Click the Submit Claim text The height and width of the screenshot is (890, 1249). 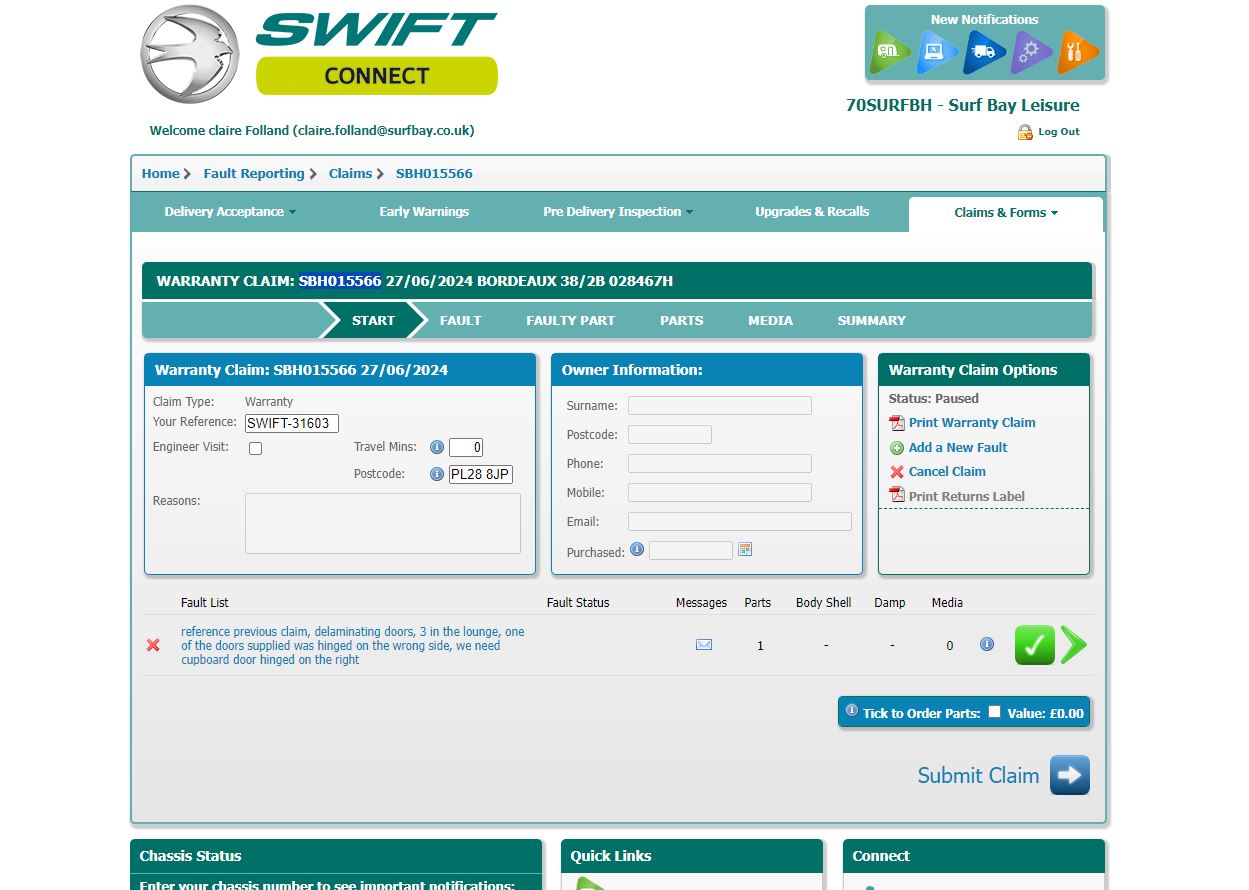978,775
